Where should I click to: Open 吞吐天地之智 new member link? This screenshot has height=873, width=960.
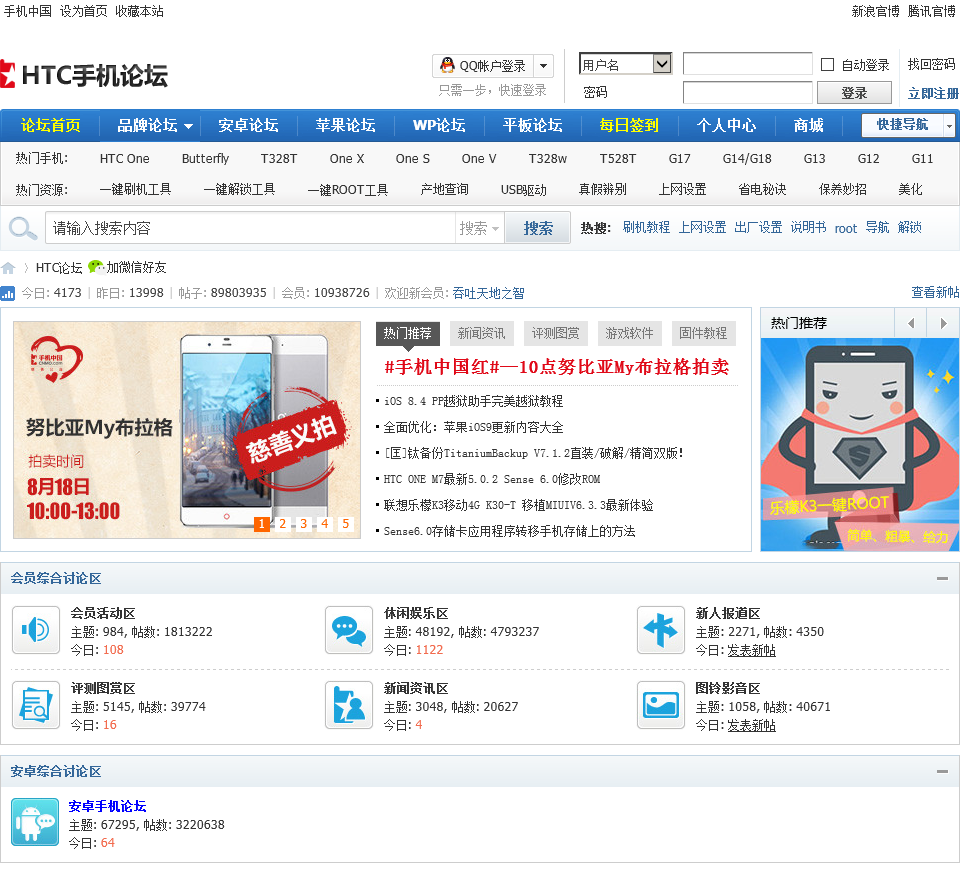(x=488, y=293)
